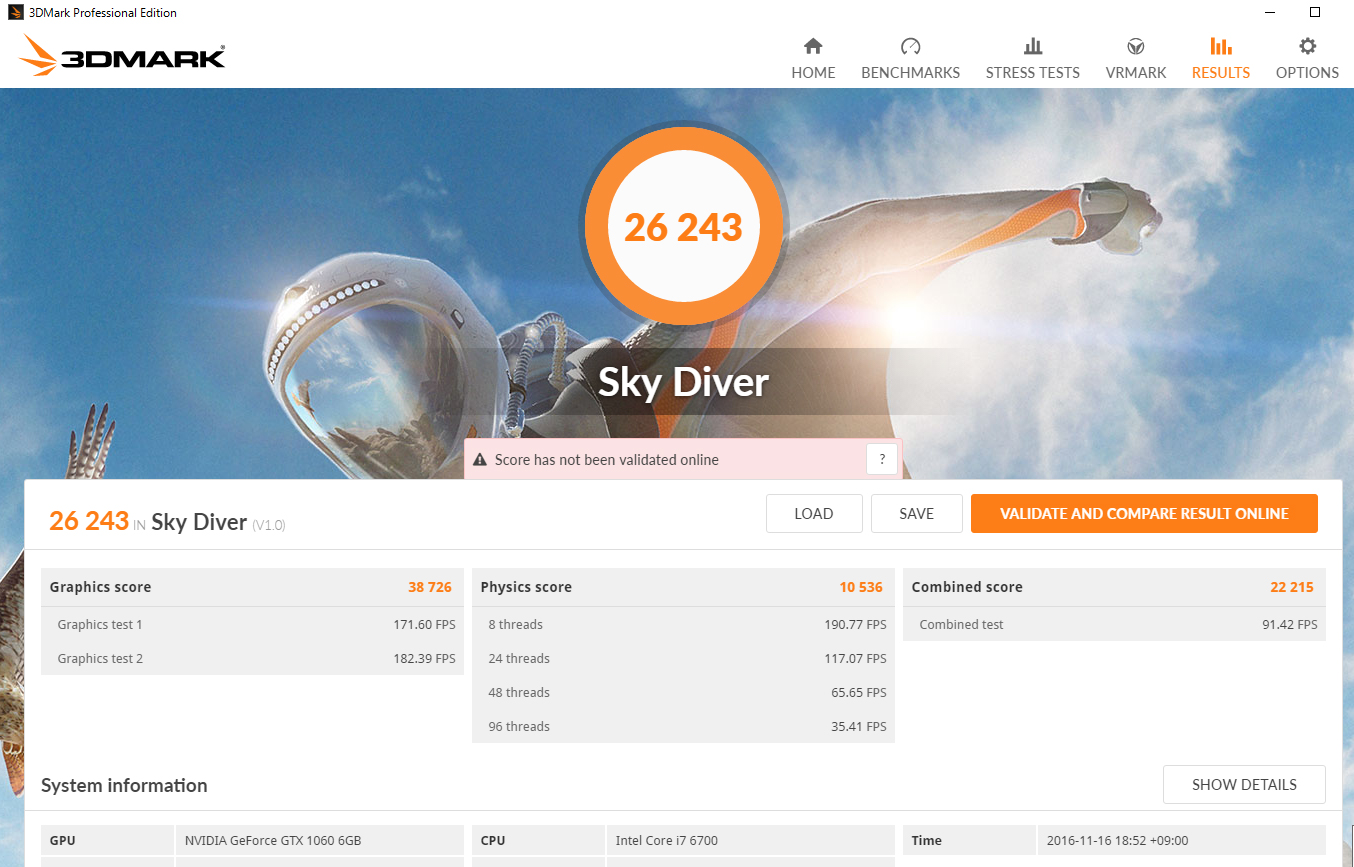Select the '48 threads' row label
The image size is (1354, 867).
(519, 693)
